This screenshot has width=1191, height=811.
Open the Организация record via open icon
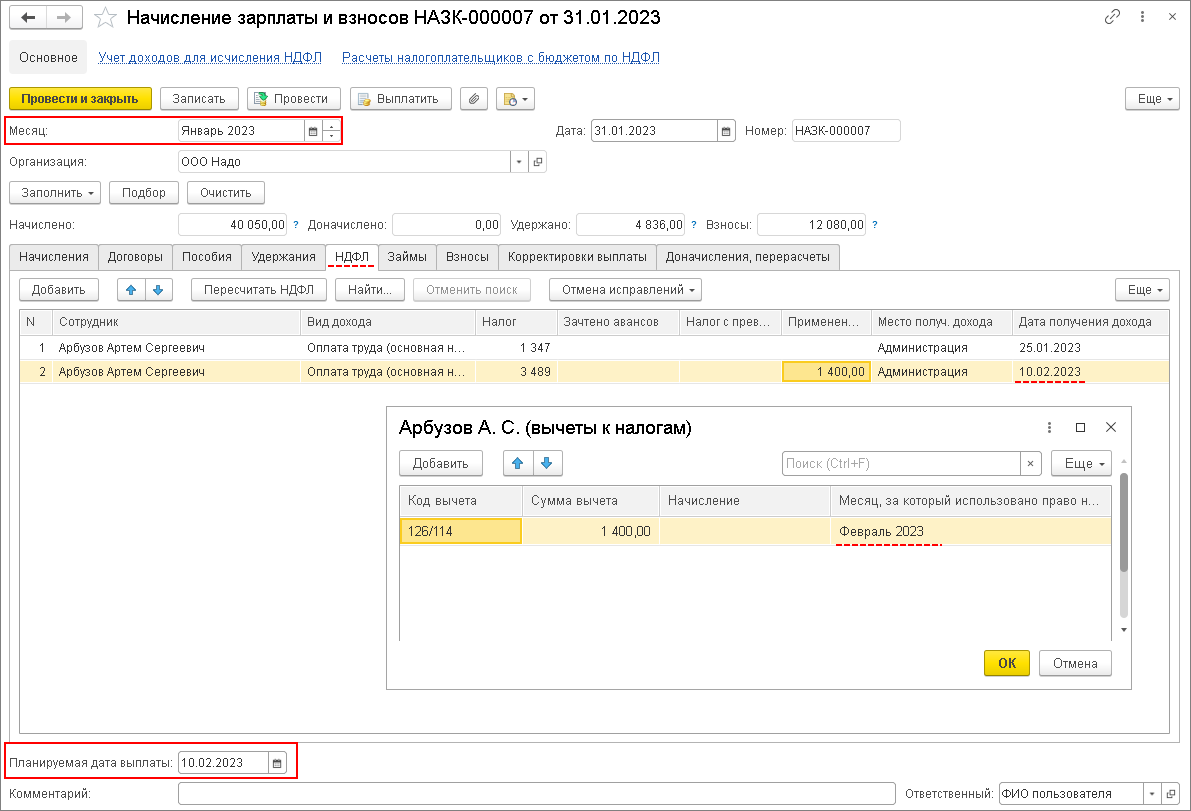coord(538,162)
